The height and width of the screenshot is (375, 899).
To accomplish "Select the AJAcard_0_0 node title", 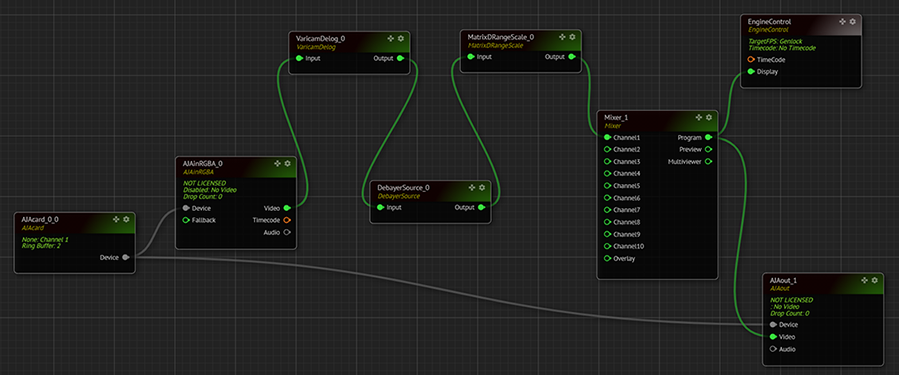I will click(40, 219).
